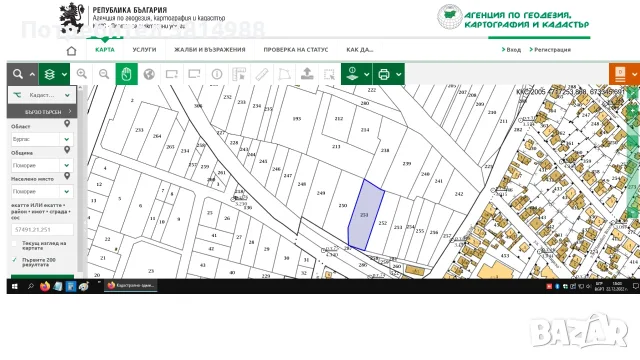Click the location pin next to Област
This screenshot has height=360, width=640.
(67, 124)
